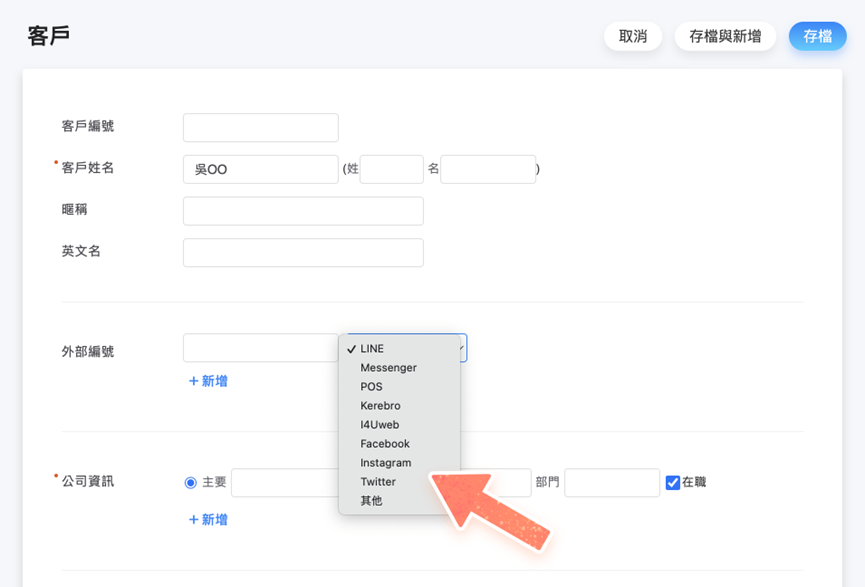Click the 客戶姓名 field containing 吳OO
The width and height of the screenshot is (865, 587).
coord(260,170)
